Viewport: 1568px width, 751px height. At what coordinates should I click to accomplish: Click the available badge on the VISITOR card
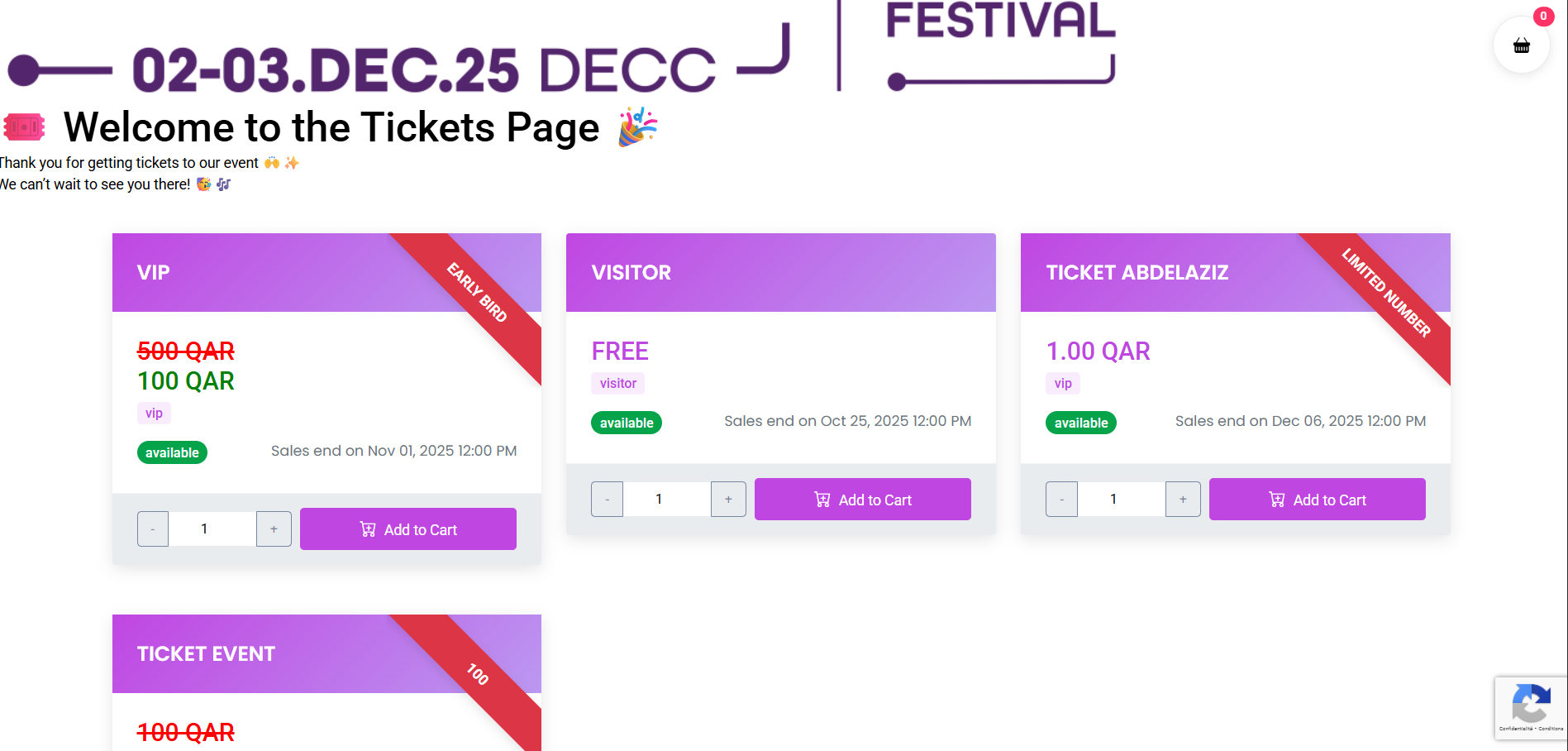(x=626, y=423)
